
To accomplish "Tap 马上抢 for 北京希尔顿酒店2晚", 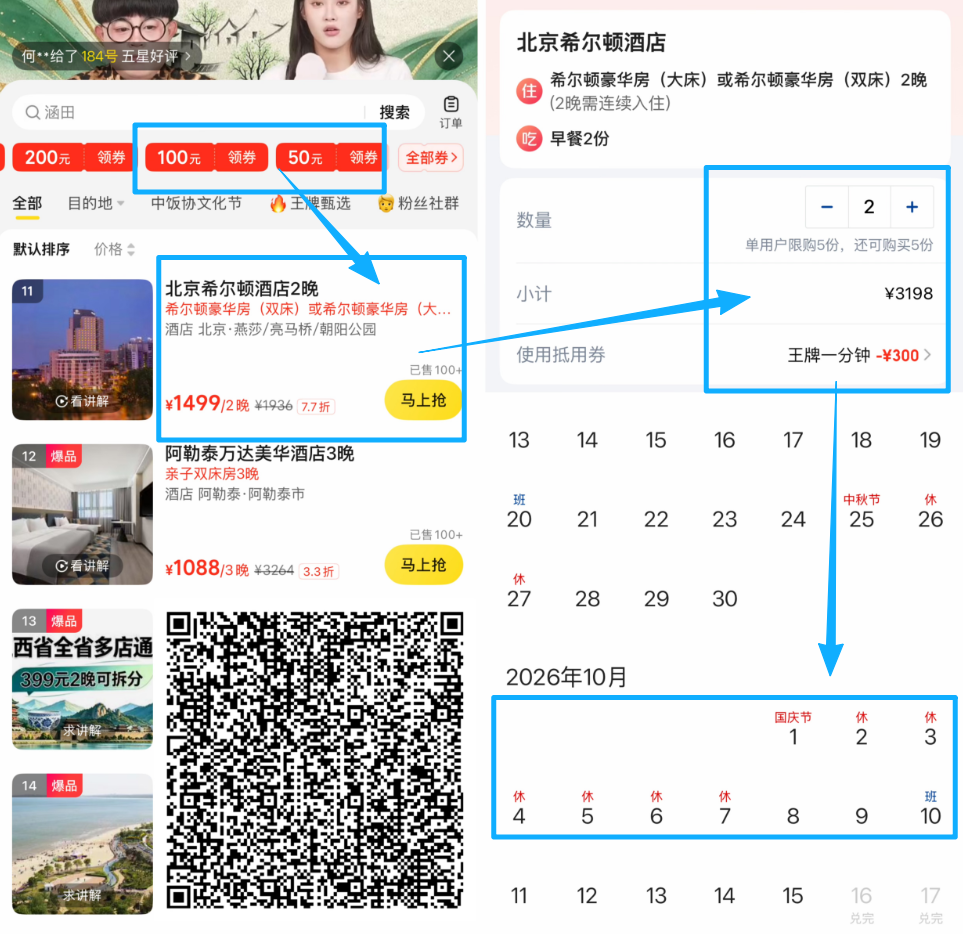I will click(423, 400).
